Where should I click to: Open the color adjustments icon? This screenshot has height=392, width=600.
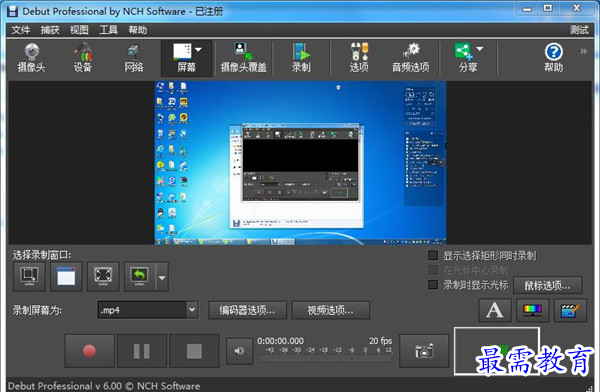(x=532, y=310)
